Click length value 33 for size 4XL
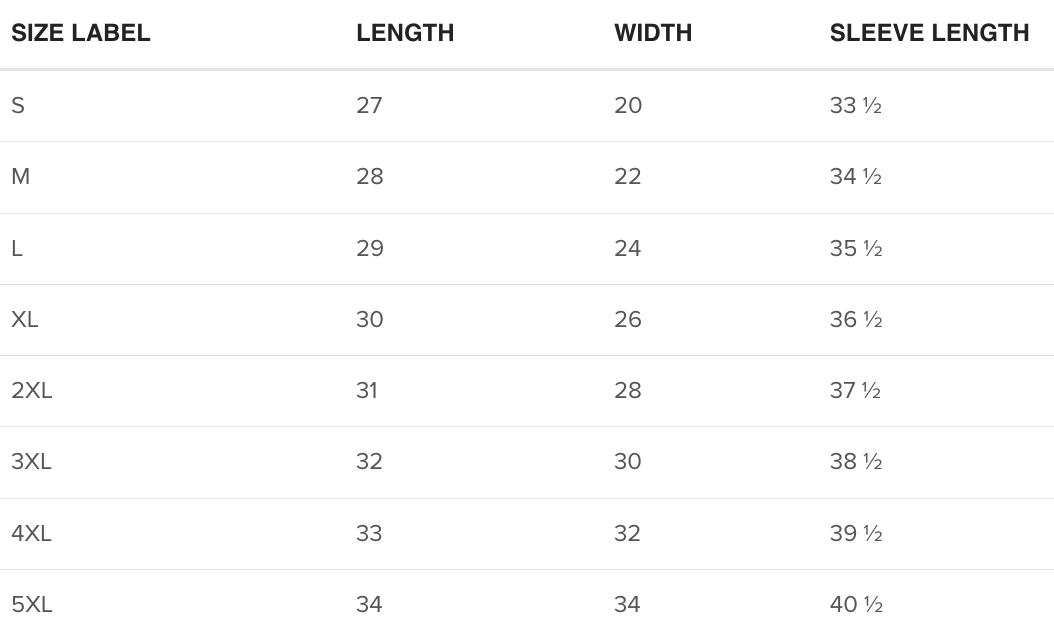 click(369, 533)
